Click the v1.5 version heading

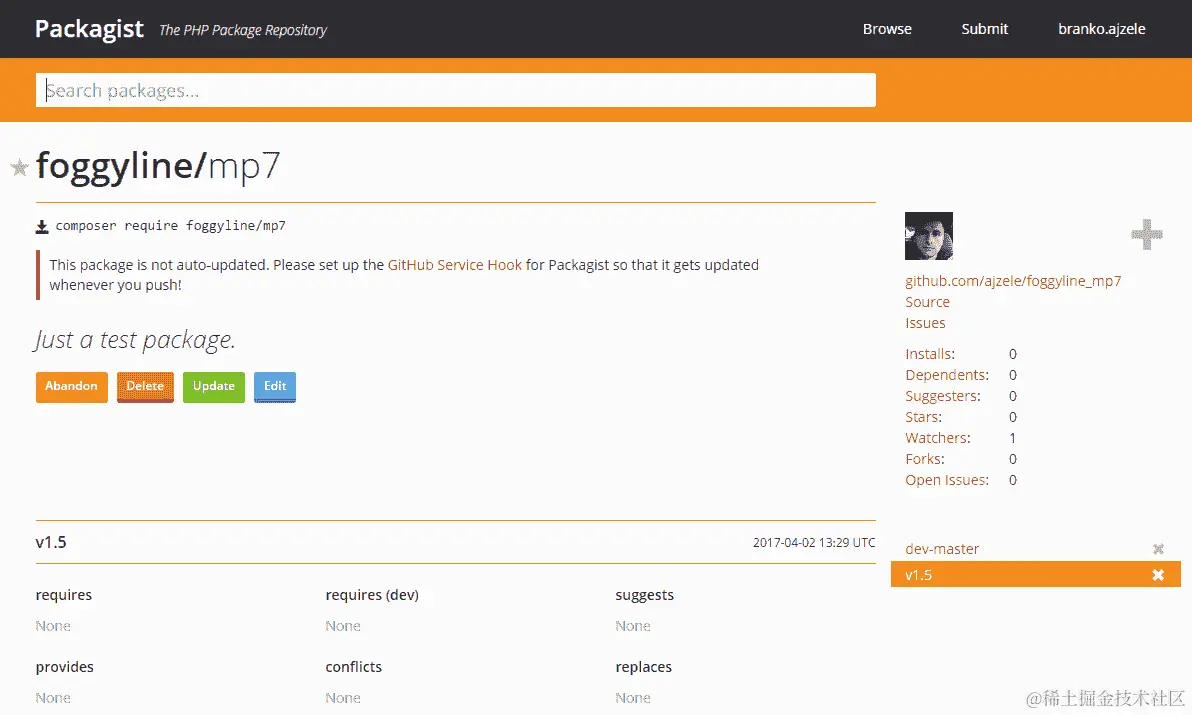(x=51, y=543)
